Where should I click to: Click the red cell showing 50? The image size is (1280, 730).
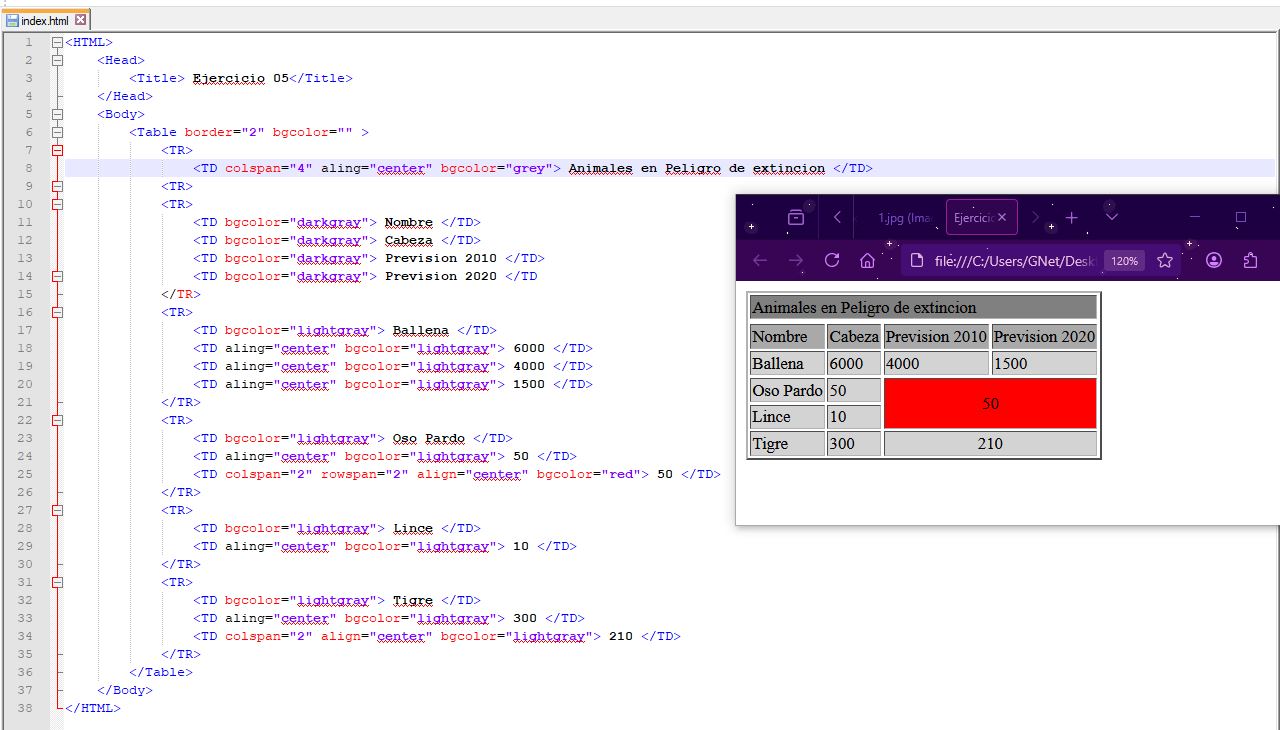(x=990, y=403)
